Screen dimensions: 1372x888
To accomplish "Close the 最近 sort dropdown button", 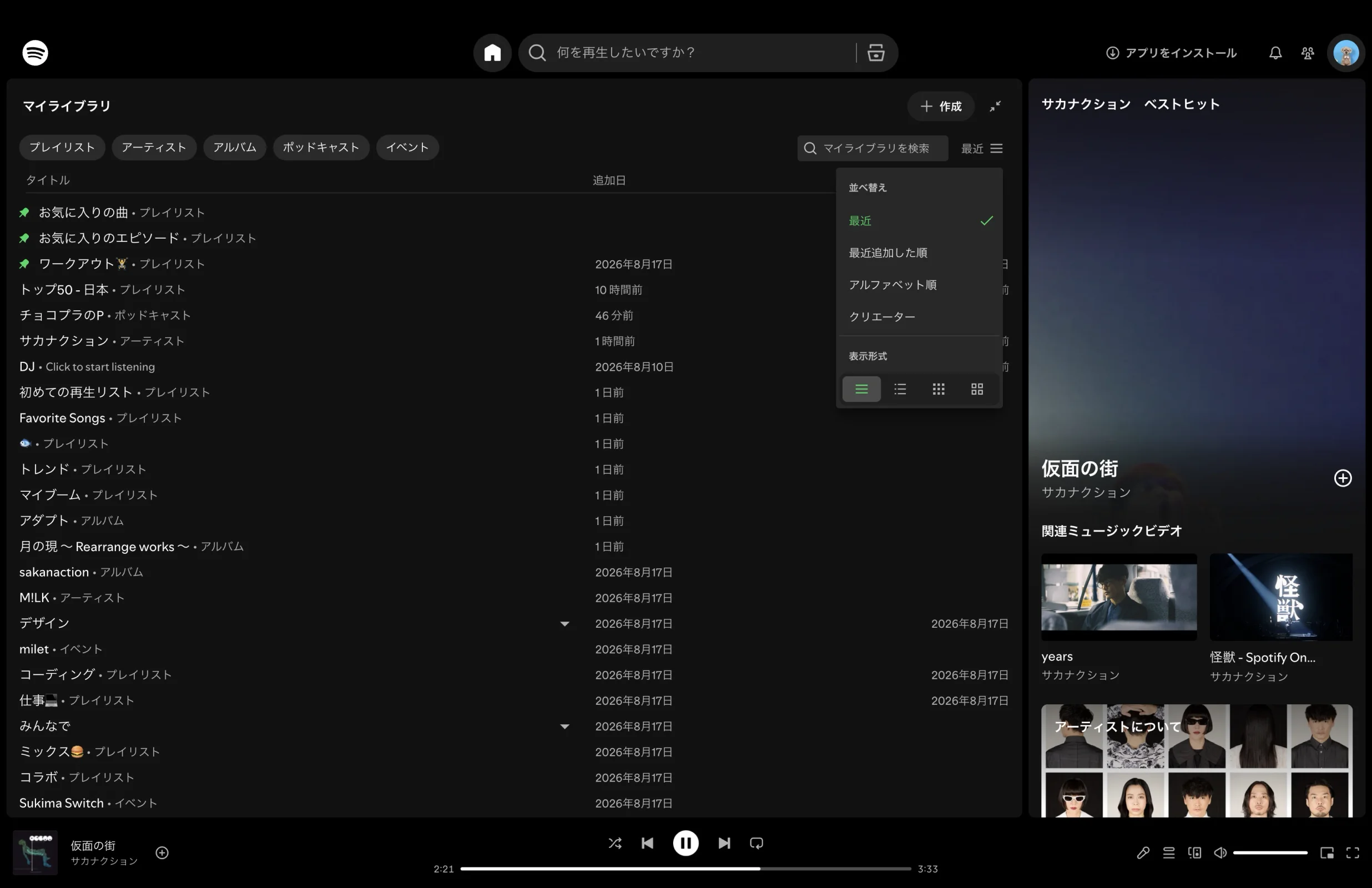I will 982,148.
